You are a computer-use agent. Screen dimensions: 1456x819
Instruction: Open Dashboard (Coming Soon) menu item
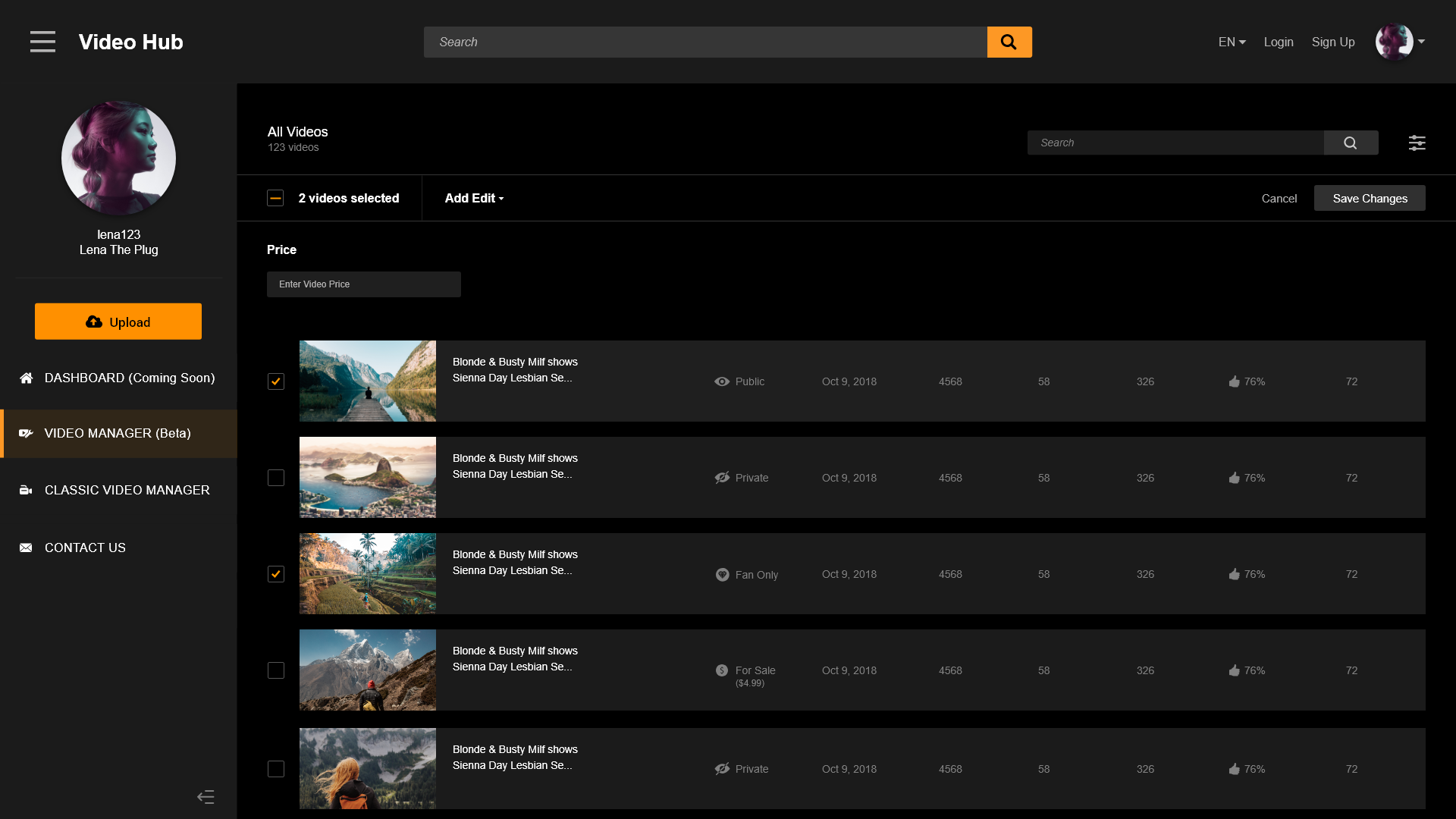pos(118,378)
